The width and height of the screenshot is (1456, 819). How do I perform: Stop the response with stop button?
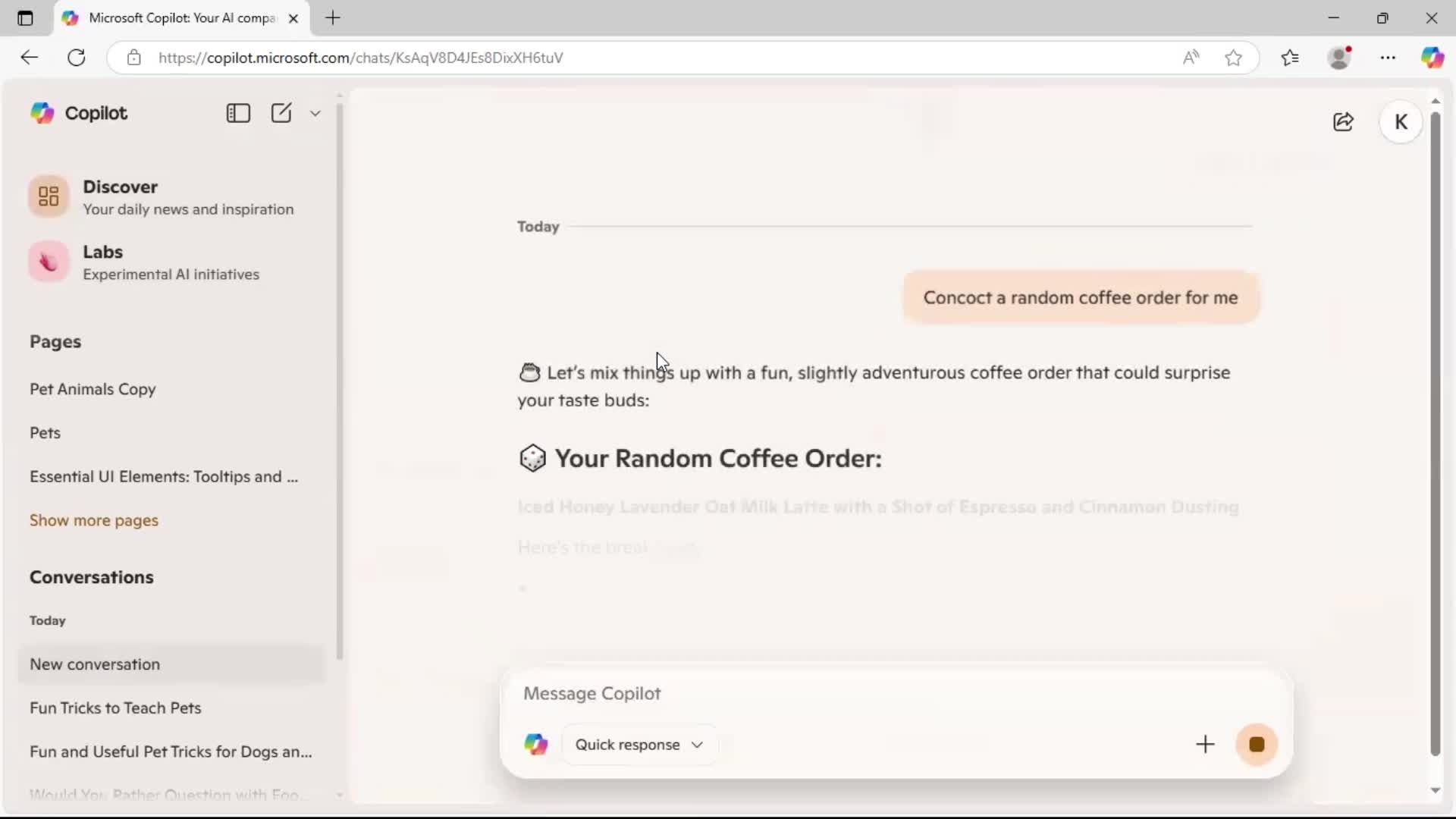pyautogui.click(x=1257, y=745)
